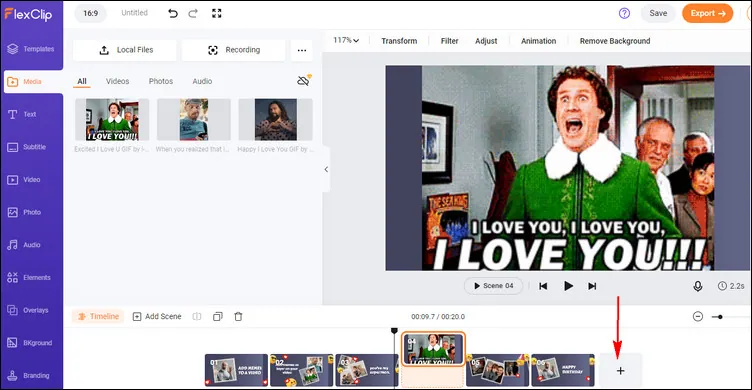This screenshot has height=390, width=752.
Task: Select scene 03 in the timeline
Action: pos(367,370)
